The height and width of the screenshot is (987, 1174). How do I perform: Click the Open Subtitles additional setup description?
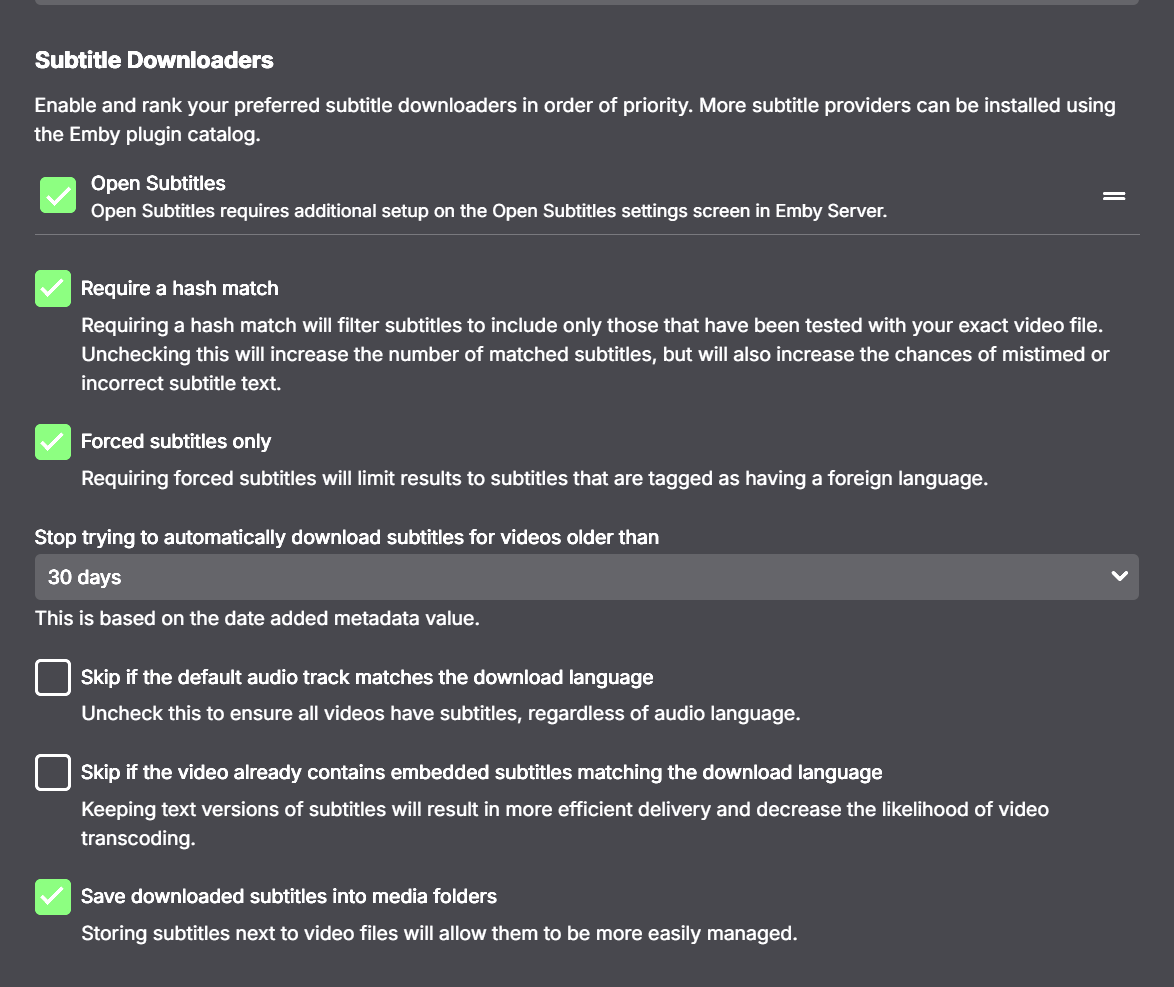tap(488, 211)
